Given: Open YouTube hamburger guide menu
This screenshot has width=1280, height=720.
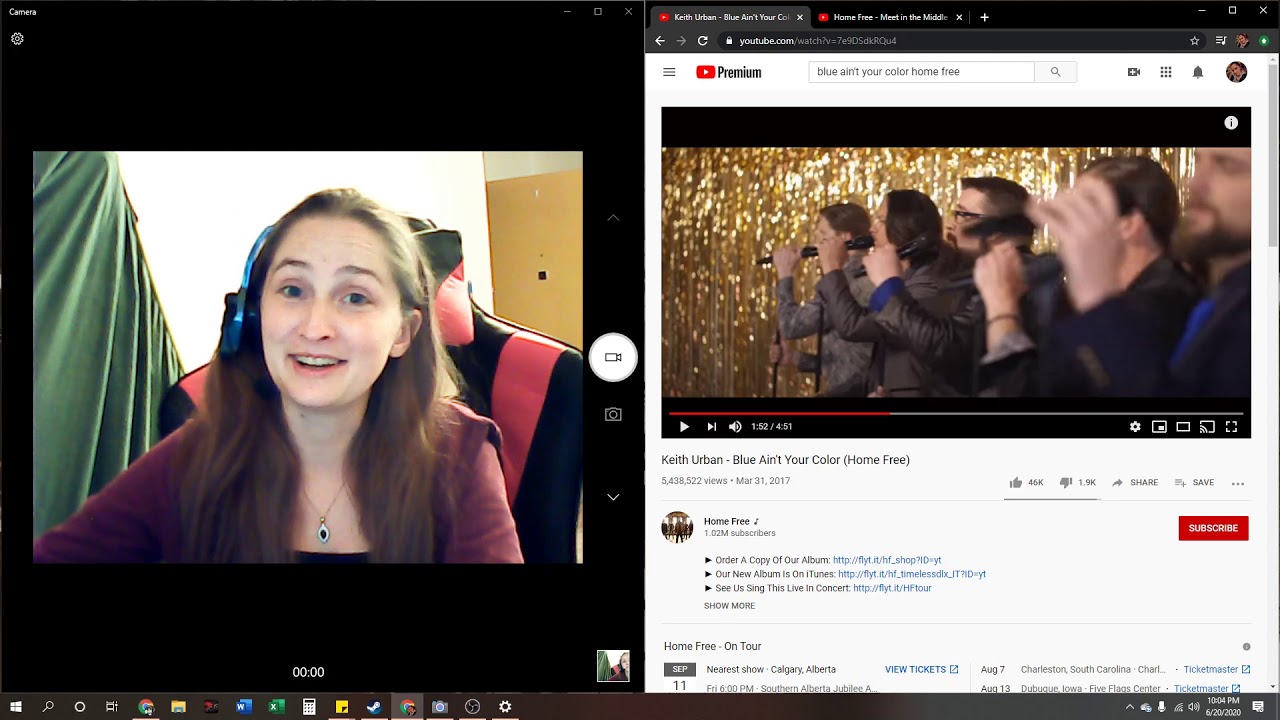Looking at the screenshot, I should click(669, 72).
